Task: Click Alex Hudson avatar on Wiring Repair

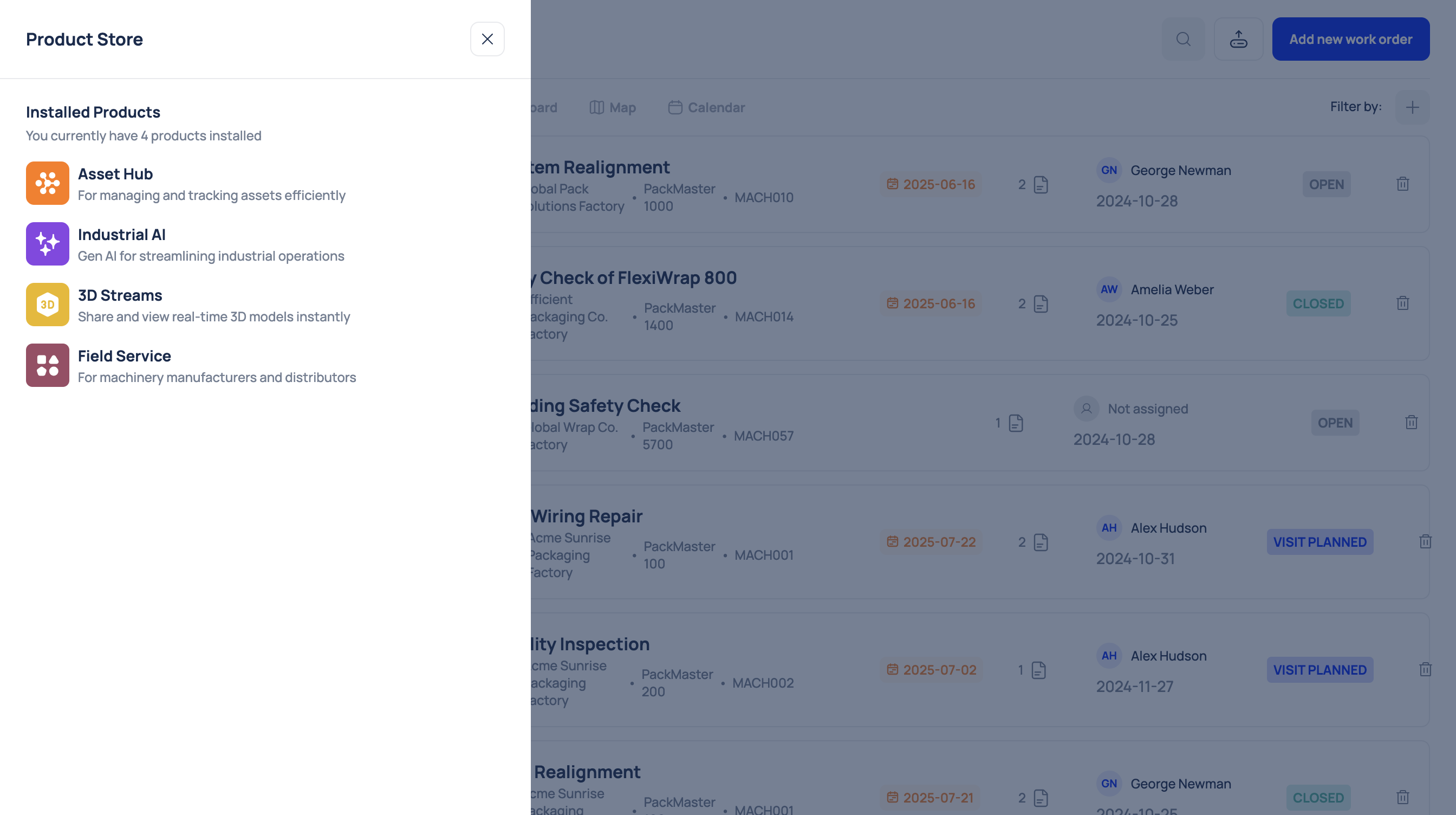Action: pyautogui.click(x=1109, y=528)
